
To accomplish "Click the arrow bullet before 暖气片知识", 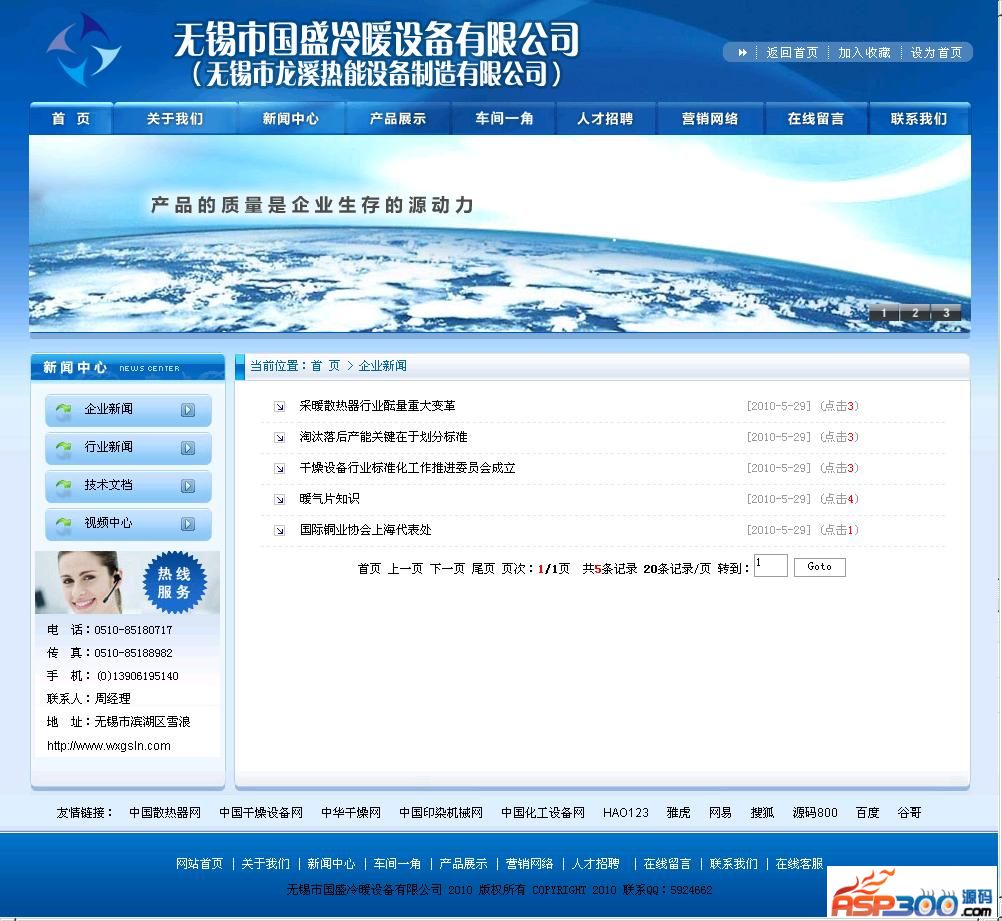I will (x=279, y=500).
